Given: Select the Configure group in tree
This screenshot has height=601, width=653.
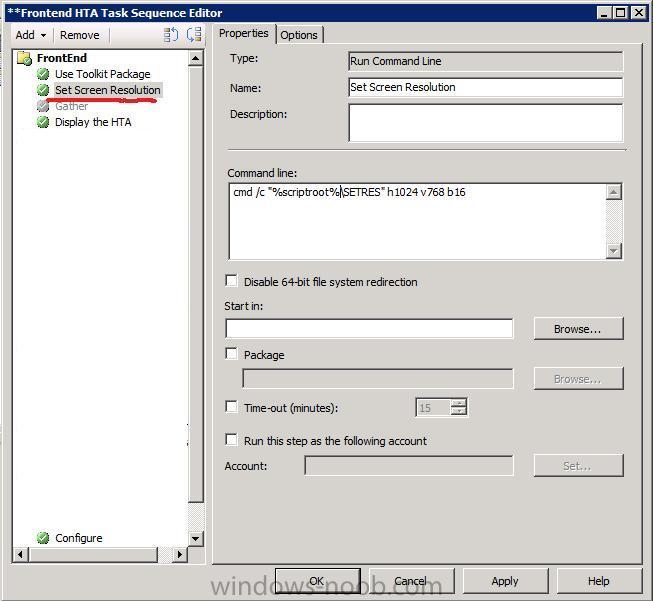Looking at the screenshot, I should pyautogui.click(x=78, y=538).
